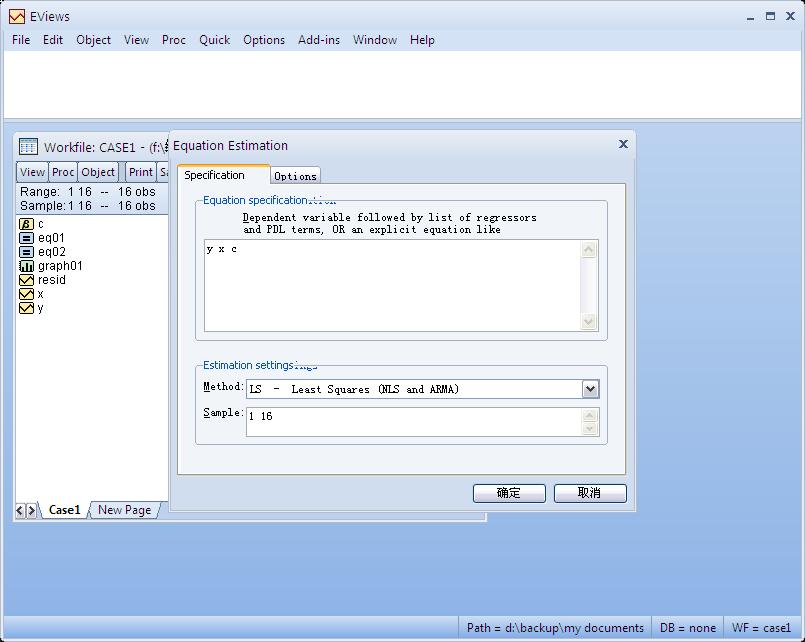Select the y series icon
The image size is (805, 642).
(x=26, y=308)
